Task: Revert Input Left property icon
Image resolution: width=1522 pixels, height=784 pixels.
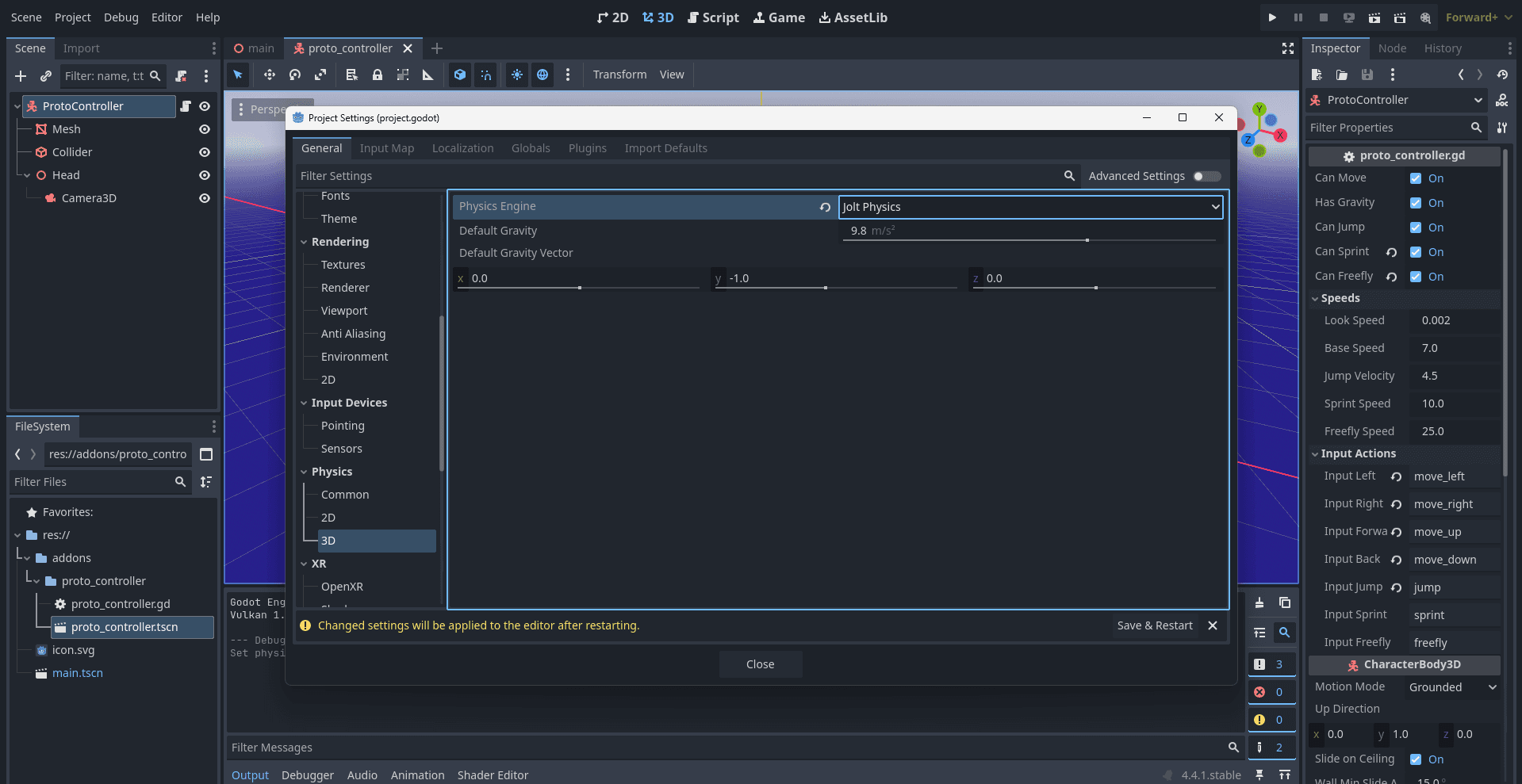Action: click(1396, 476)
